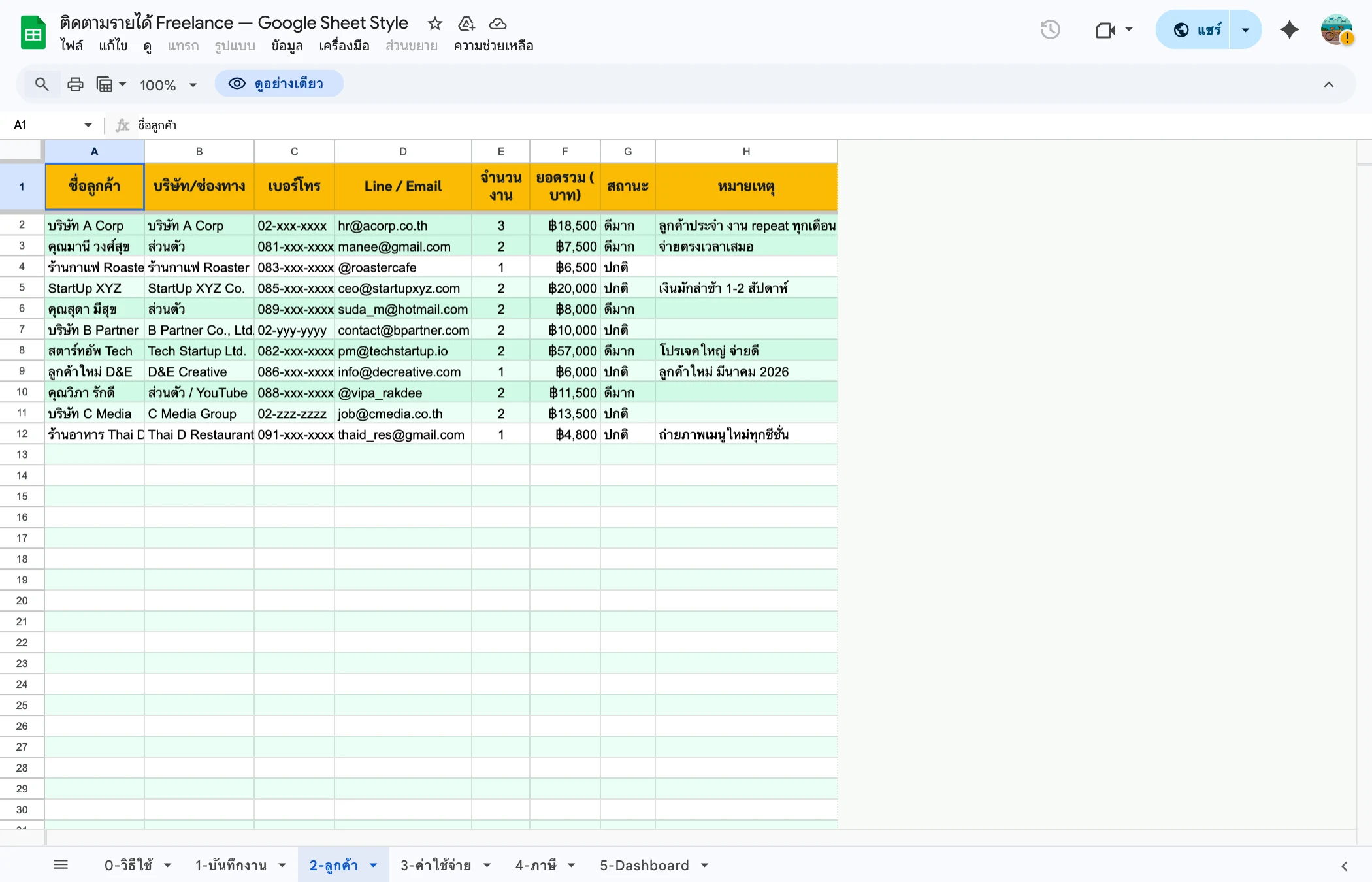1372x882 pixels.
Task: Open Gemini with the sparkle icon
Action: pos(1289,29)
